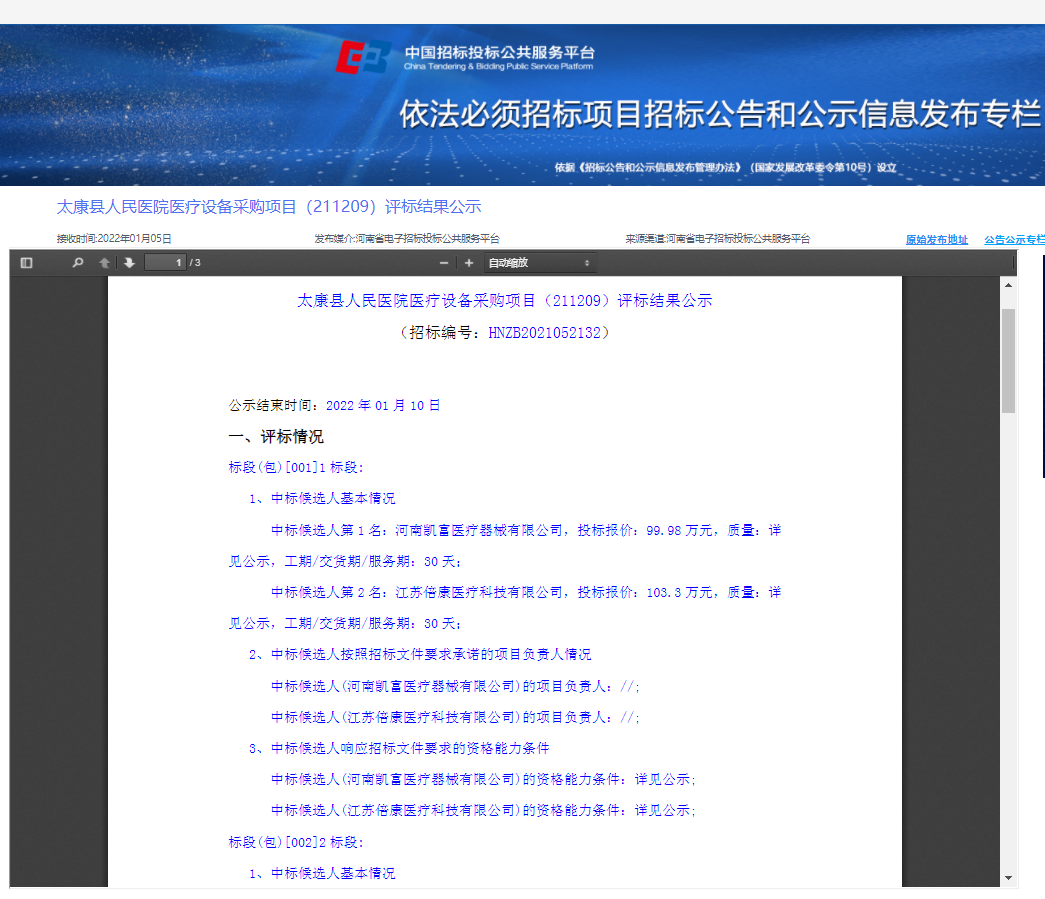This screenshot has width=1045, height=899.
Task: Zoom in on the PDF document
Action: (x=468, y=263)
